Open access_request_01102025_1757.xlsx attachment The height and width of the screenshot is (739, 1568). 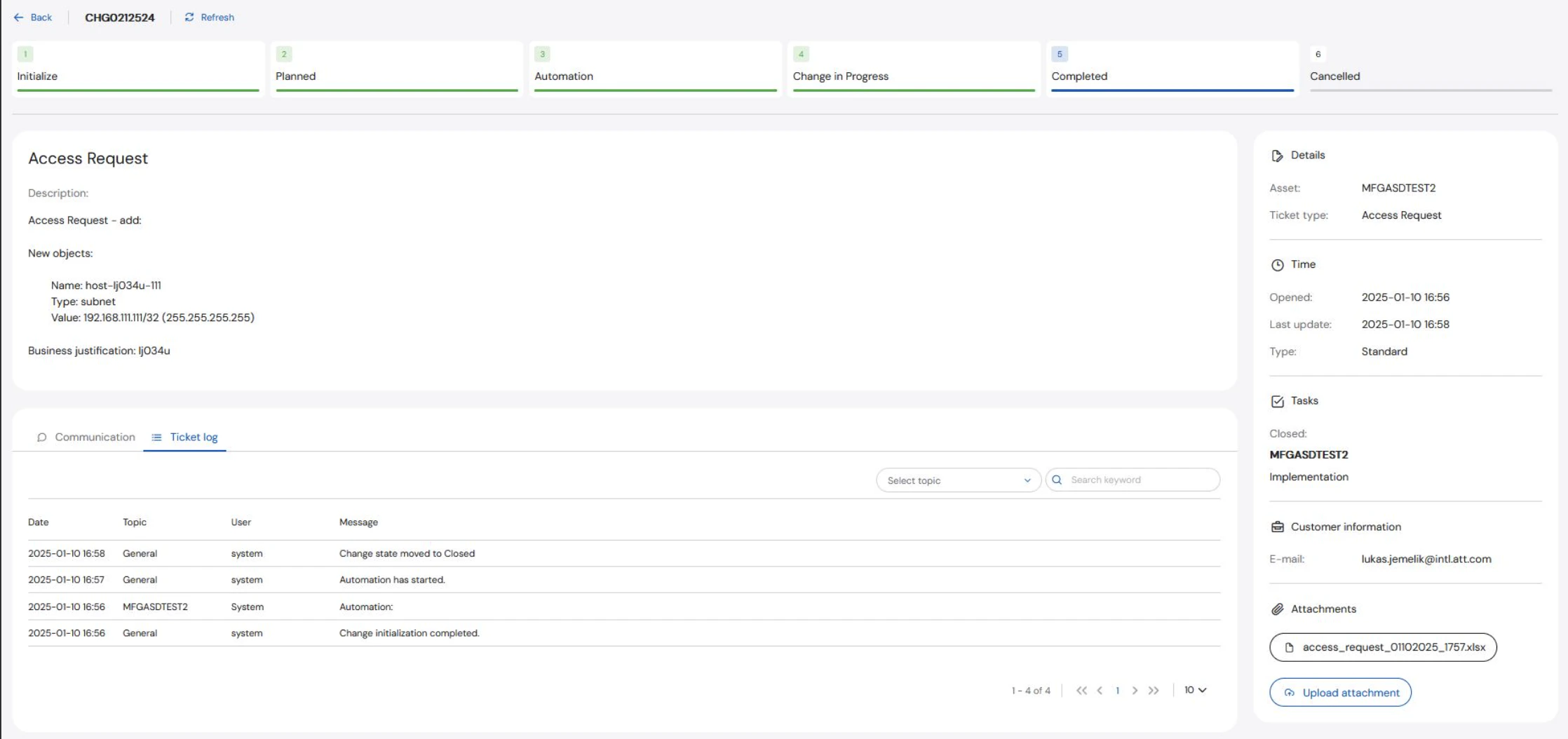pyautogui.click(x=1383, y=647)
